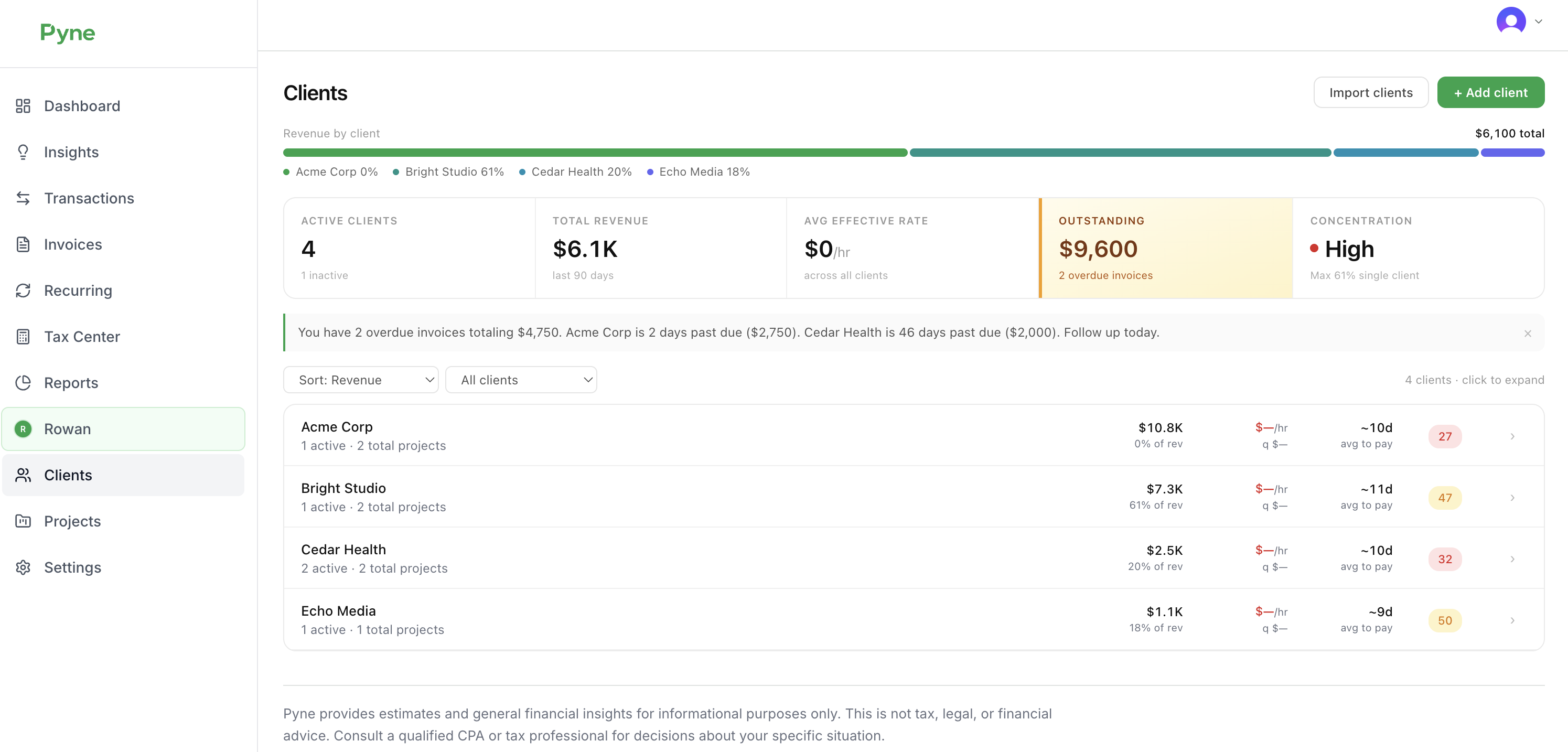Expand the Echo Media row chevron
Screen dimensions: 1568x752
point(1512,620)
